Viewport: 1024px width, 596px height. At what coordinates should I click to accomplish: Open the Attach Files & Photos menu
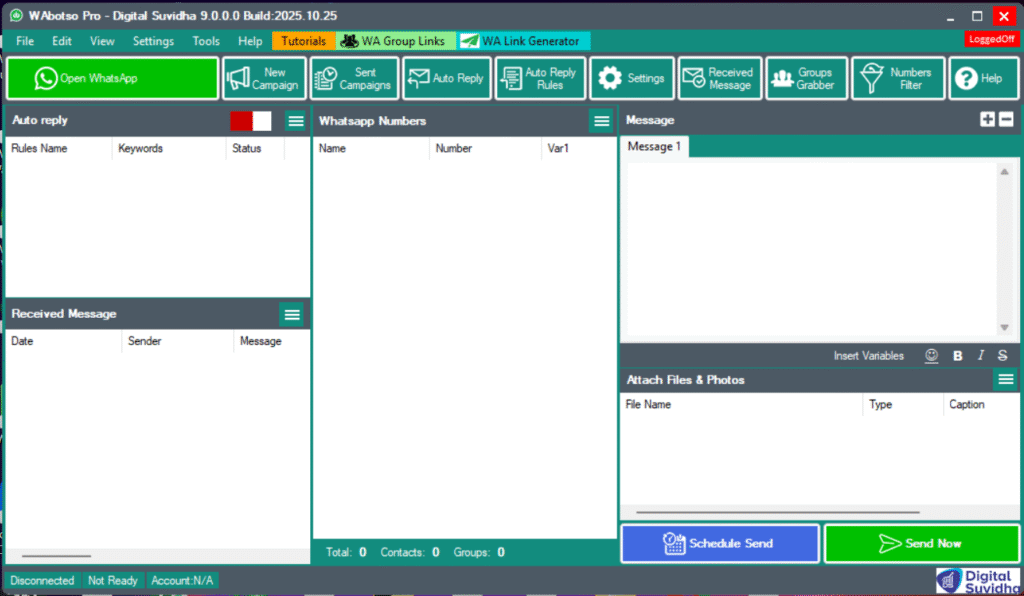coord(1006,380)
